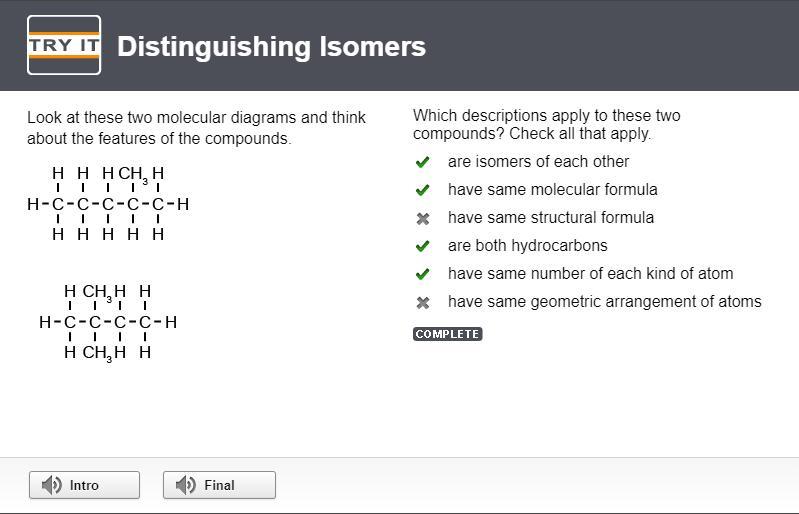Play the Final audio
This screenshot has height=514, width=799.
pyautogui.click(x=219, y=485)
